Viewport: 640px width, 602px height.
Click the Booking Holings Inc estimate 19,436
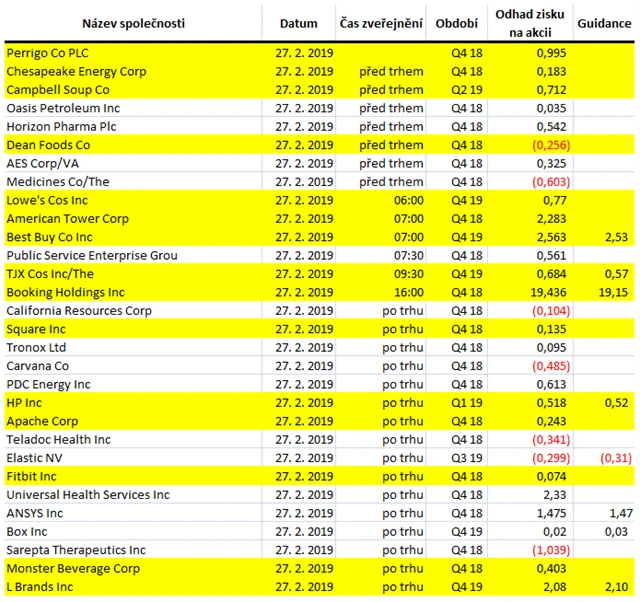click(x=546, y=292)
